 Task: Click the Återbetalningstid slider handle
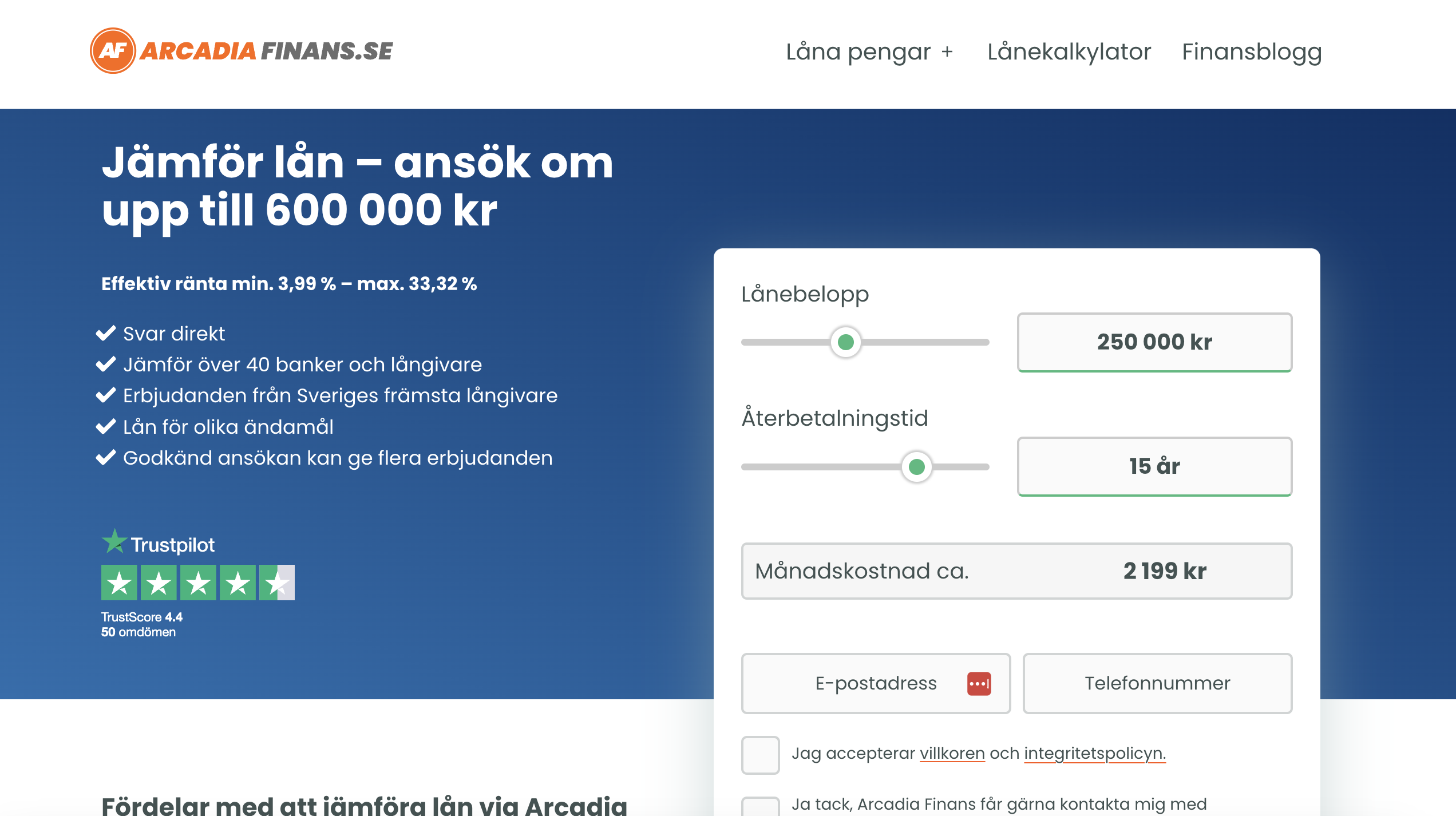pyautogui.click(x=916, y=467)
